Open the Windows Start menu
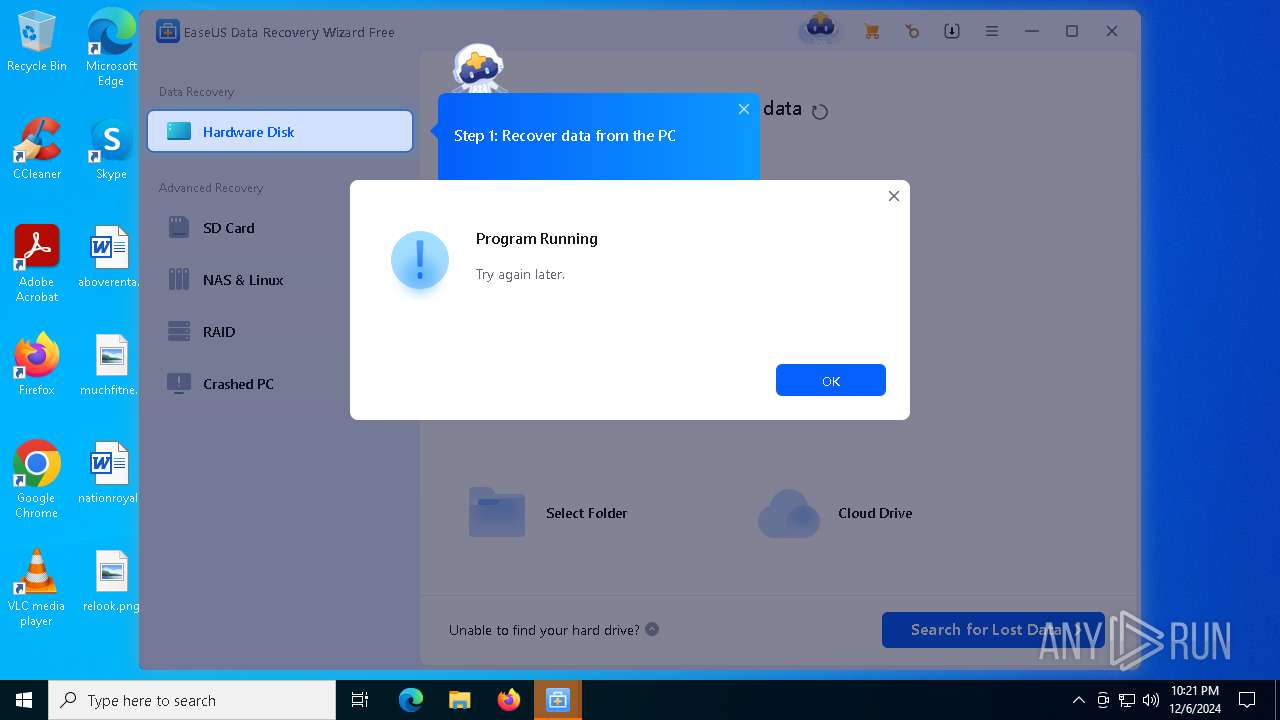 24,700
